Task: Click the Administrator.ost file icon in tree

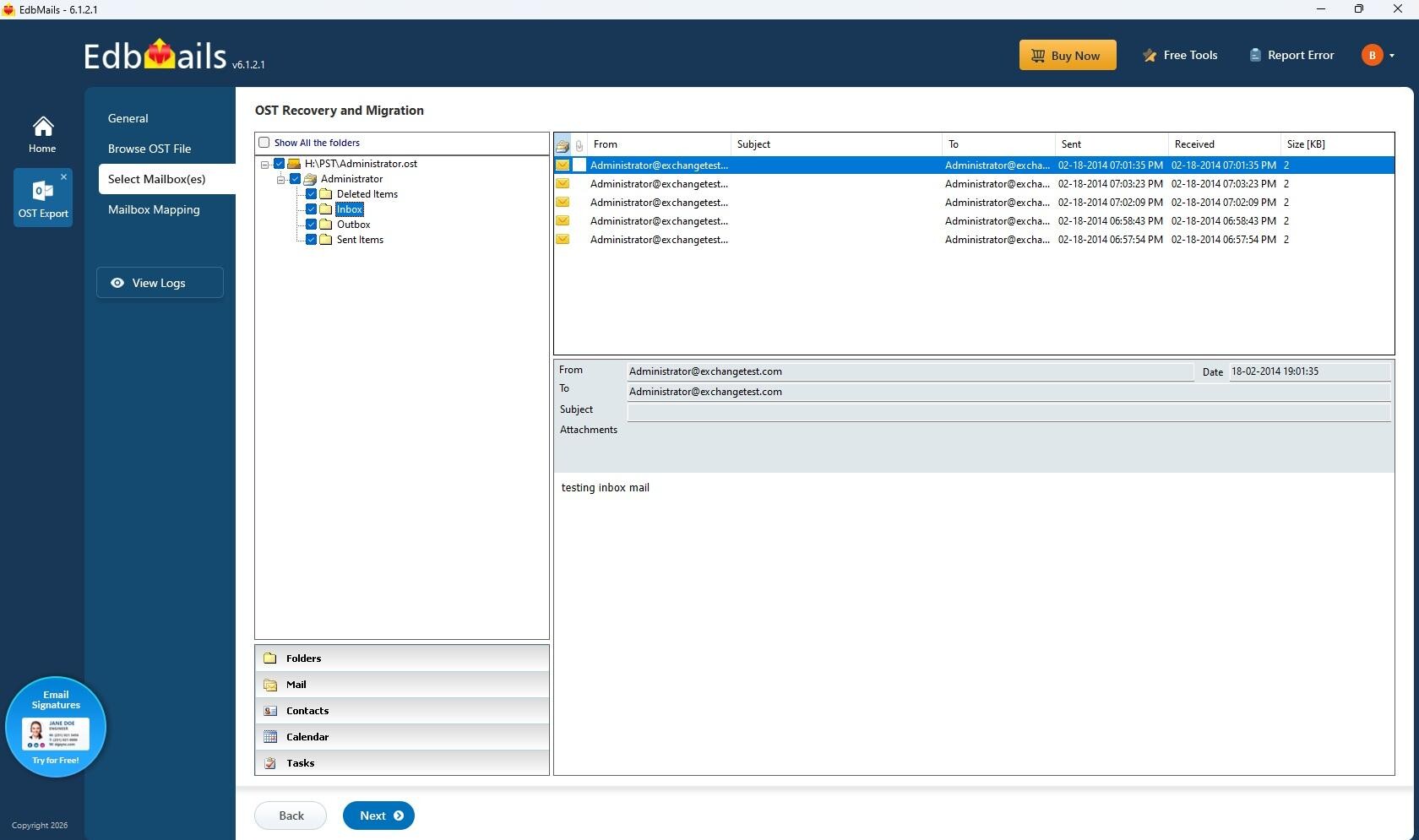Action: tap(294, 164)
